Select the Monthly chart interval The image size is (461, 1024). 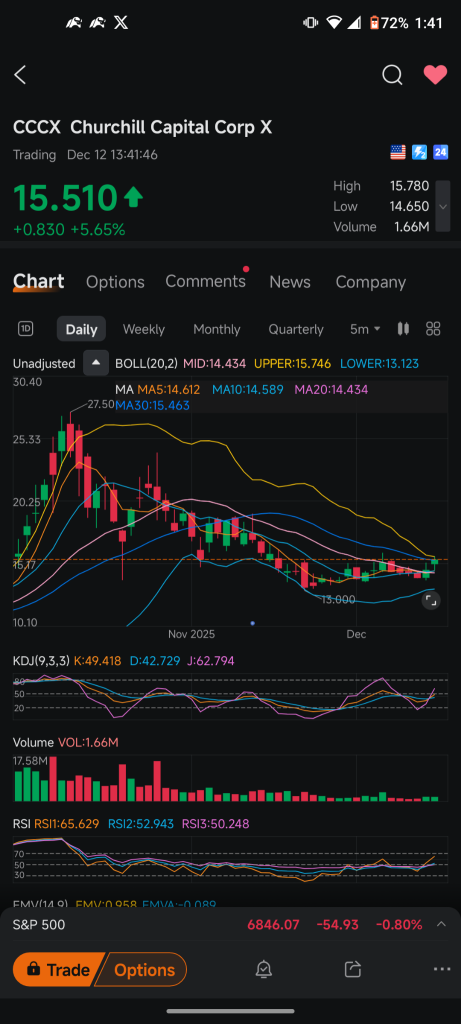[x=217, y=329]
